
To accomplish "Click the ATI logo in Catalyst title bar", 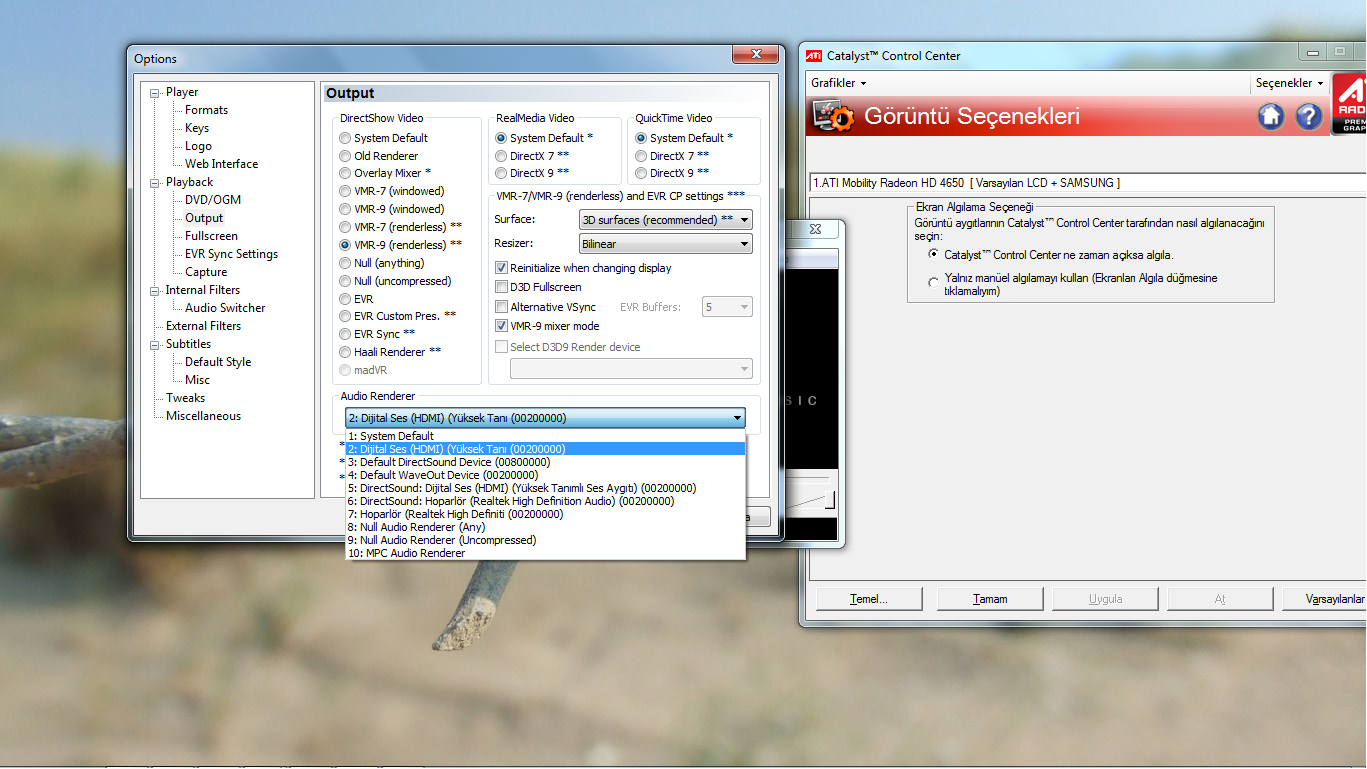I will point(815,56).
